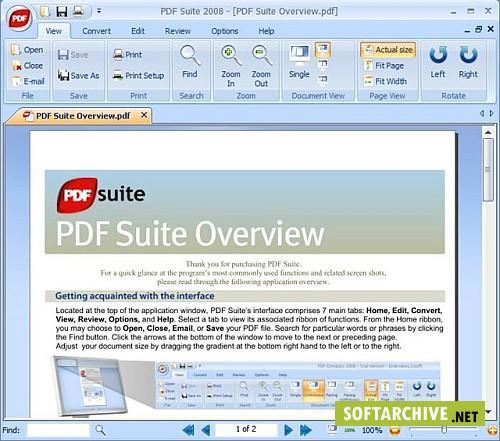500x441 pixels.
Task: Open Print Setup from the ribbon
Action: point(138,76)
